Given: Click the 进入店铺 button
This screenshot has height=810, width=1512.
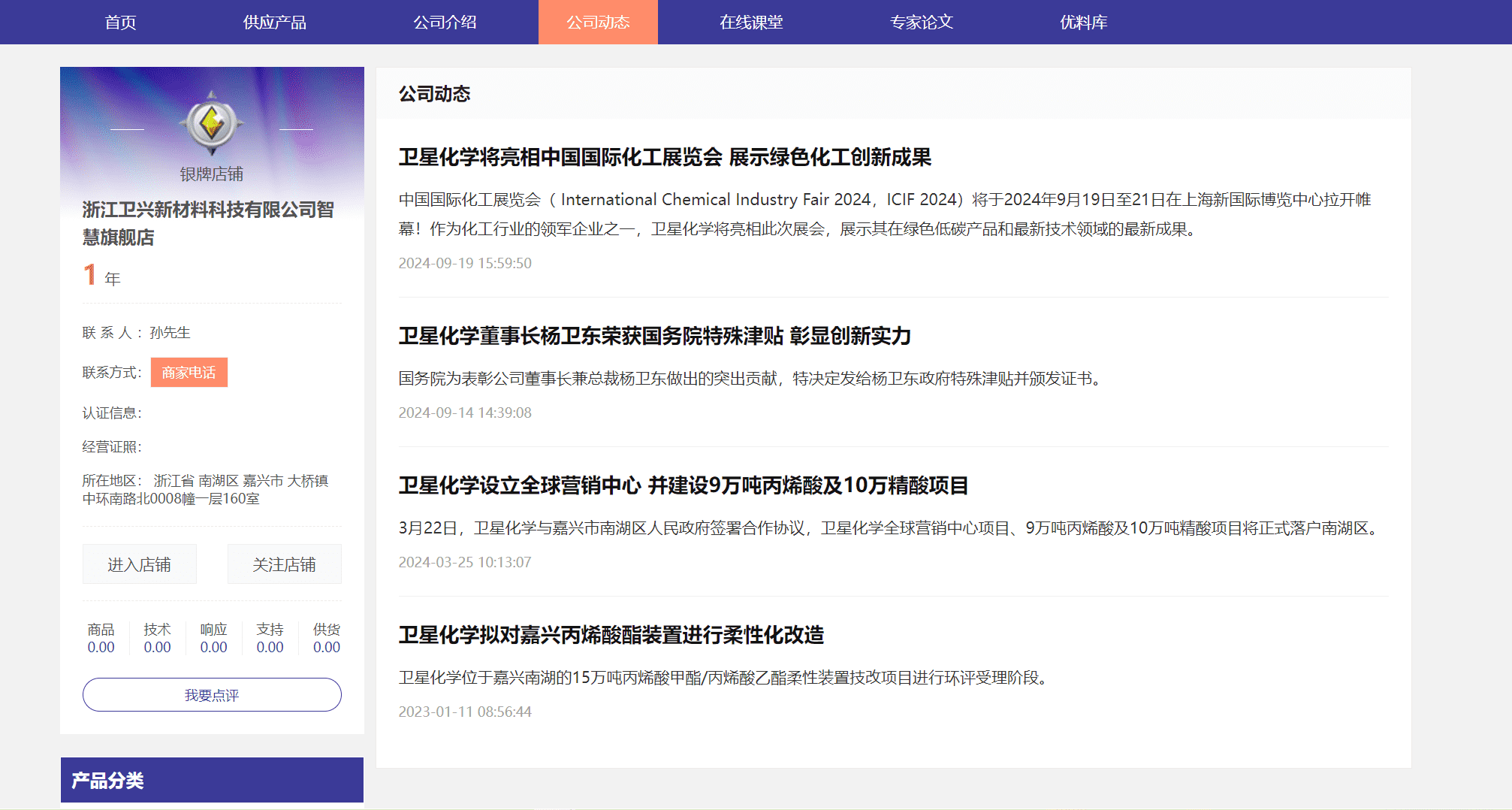Looking at the screenshot, I should tap(139, 564).
